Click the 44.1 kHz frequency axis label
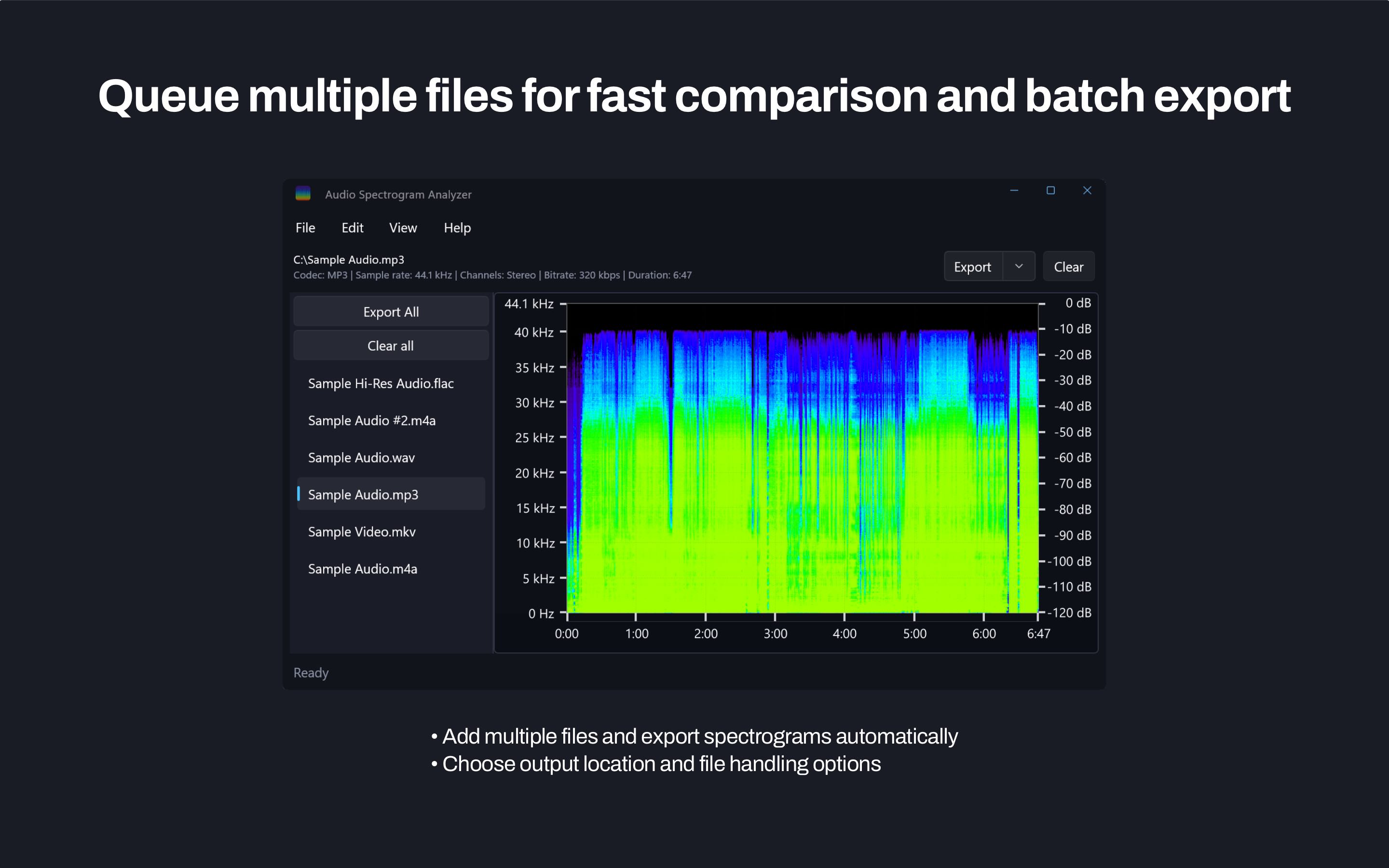This screenshot has height=868, width=1389. pyautogui.click(x=529, y=304)
